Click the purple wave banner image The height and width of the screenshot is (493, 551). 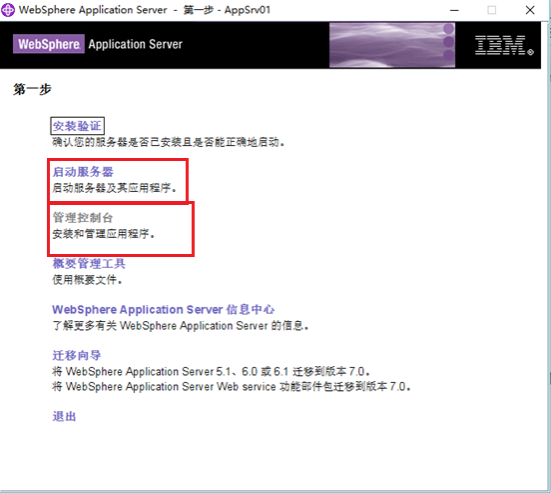tap(392, 45)
